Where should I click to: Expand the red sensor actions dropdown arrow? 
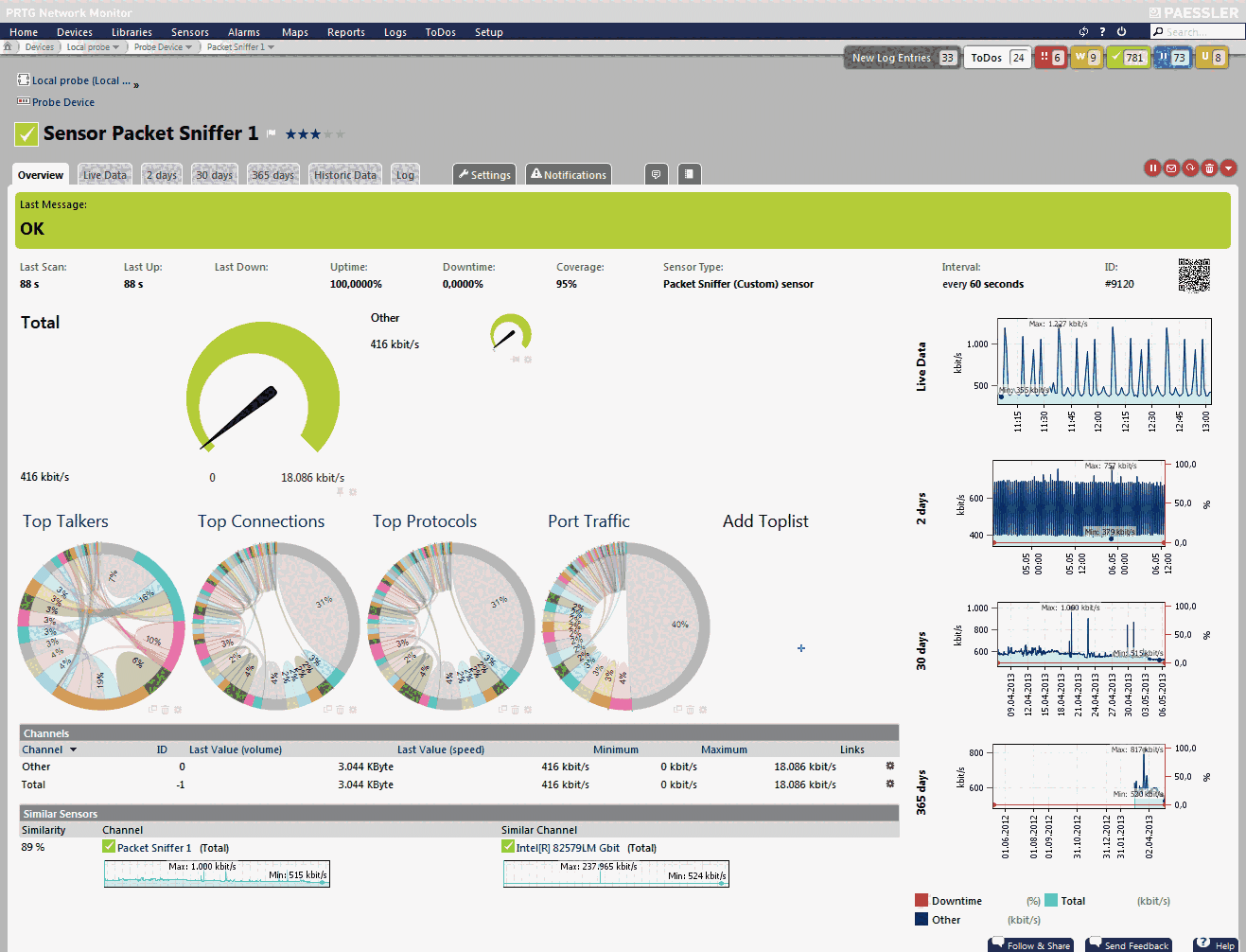1228,167
